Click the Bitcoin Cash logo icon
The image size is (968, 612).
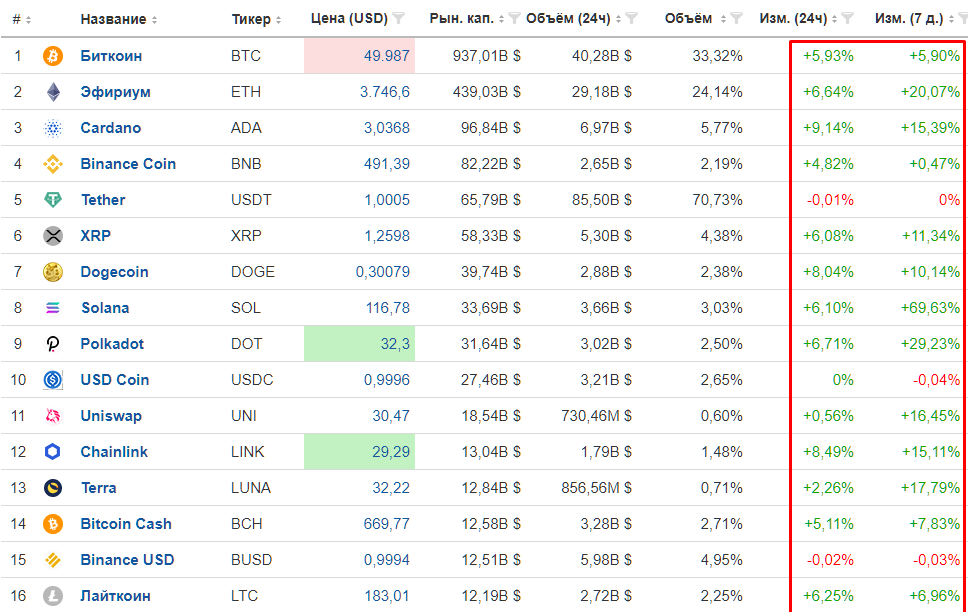pos(52,524)
